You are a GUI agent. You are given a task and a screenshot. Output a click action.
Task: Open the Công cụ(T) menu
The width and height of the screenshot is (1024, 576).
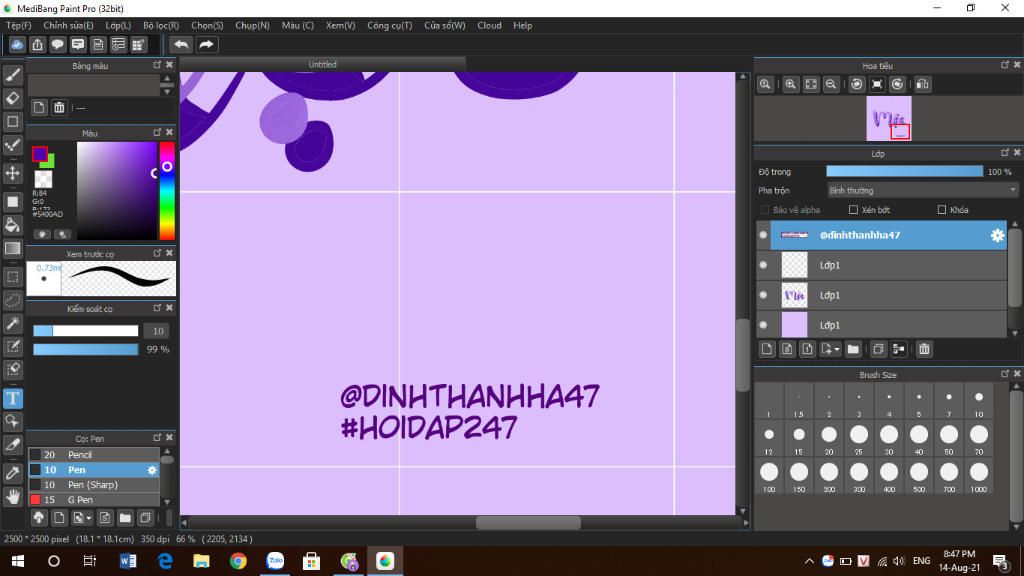point(389,25)
